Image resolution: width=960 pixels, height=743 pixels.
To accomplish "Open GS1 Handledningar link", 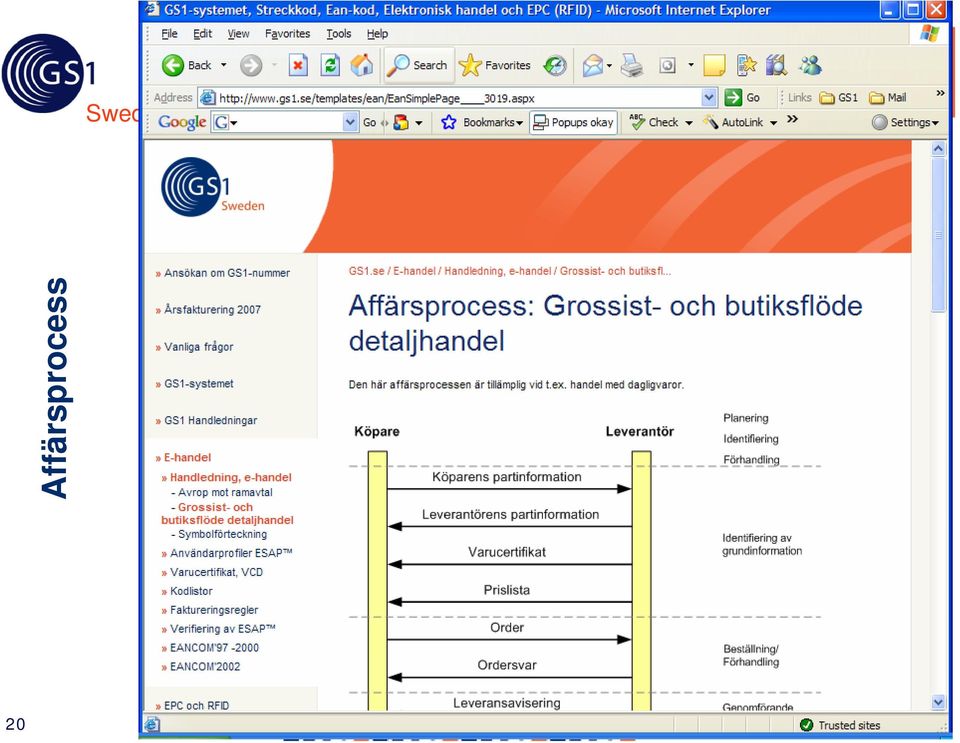I will (x=210, y=420).
